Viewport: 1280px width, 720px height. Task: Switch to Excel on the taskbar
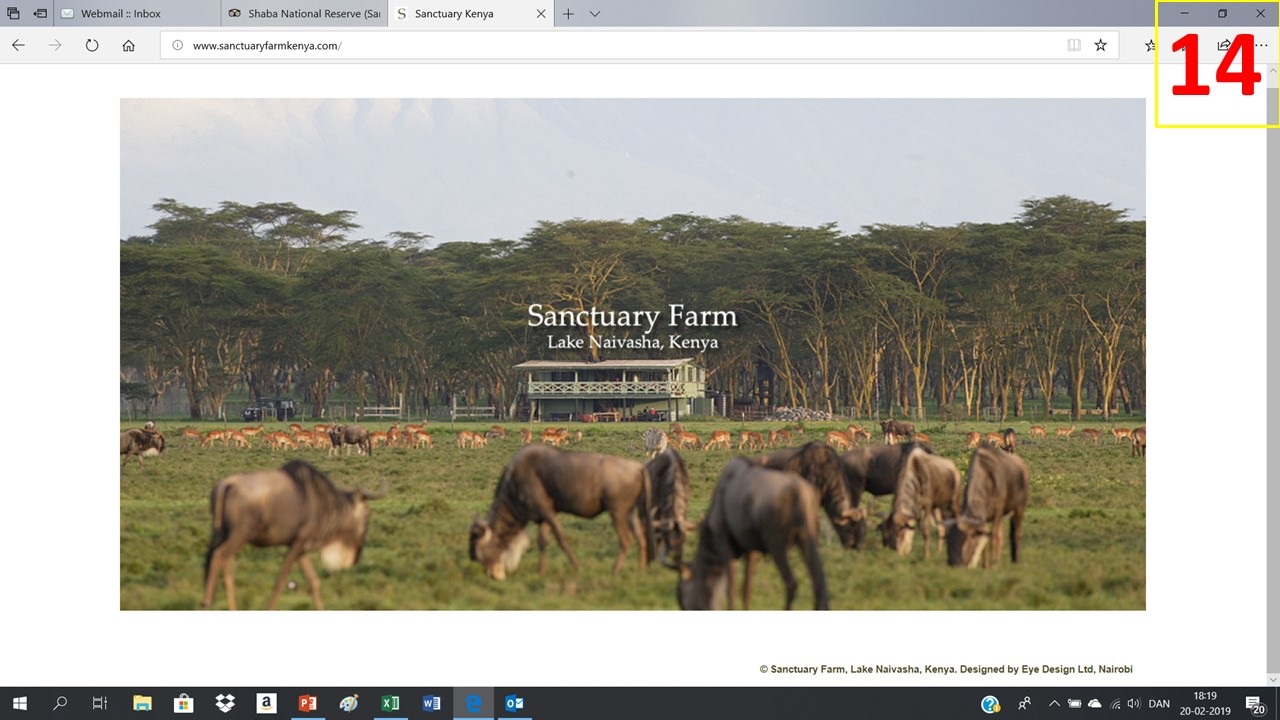(390, 704)
